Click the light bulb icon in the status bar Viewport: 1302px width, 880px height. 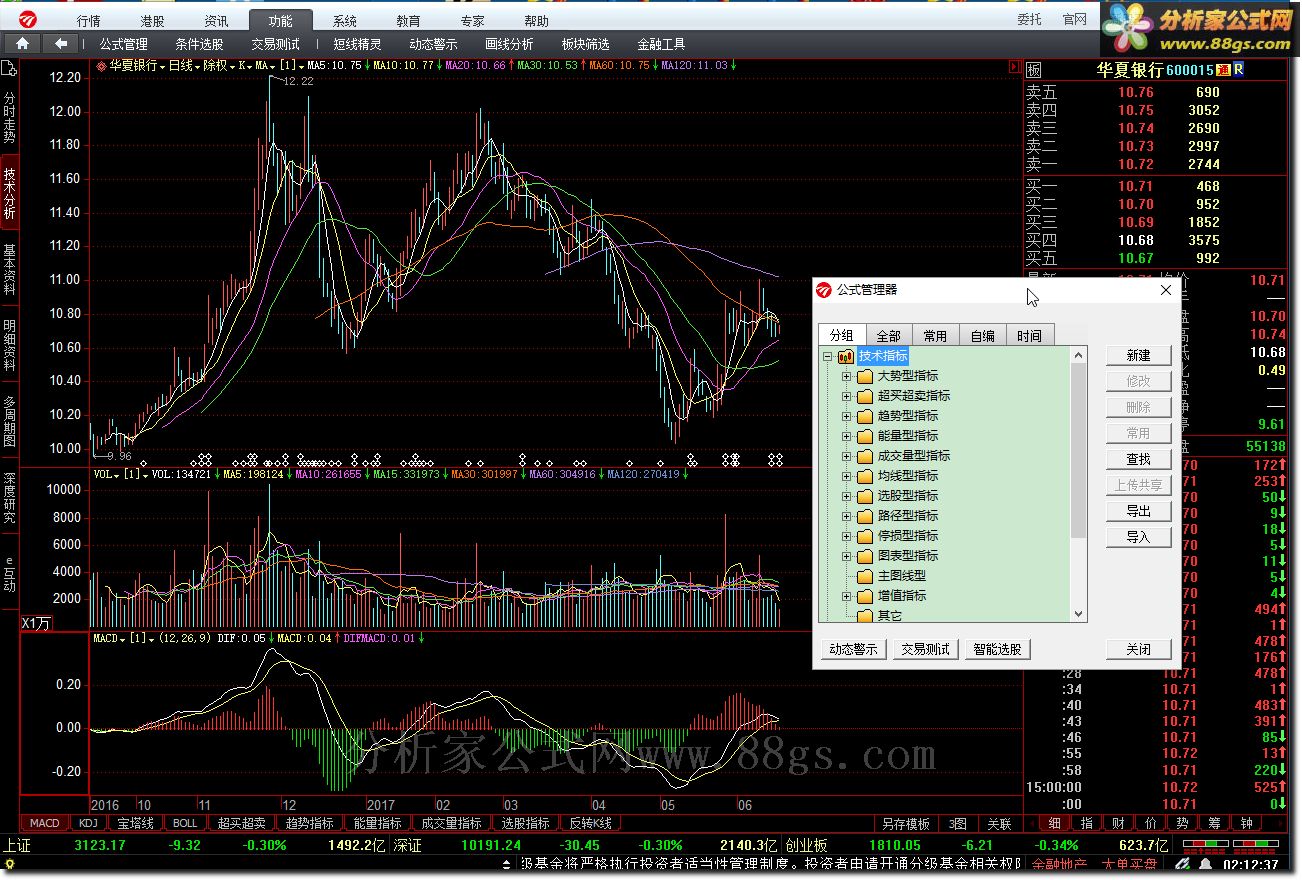coord(9,865)
